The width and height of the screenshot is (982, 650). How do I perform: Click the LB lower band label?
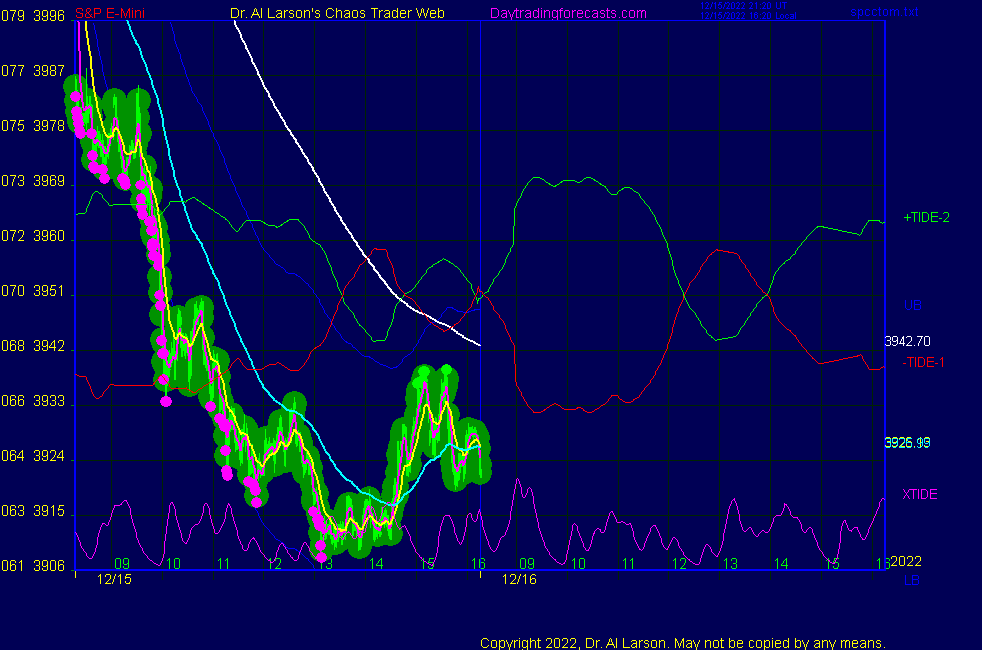(911, 580)
